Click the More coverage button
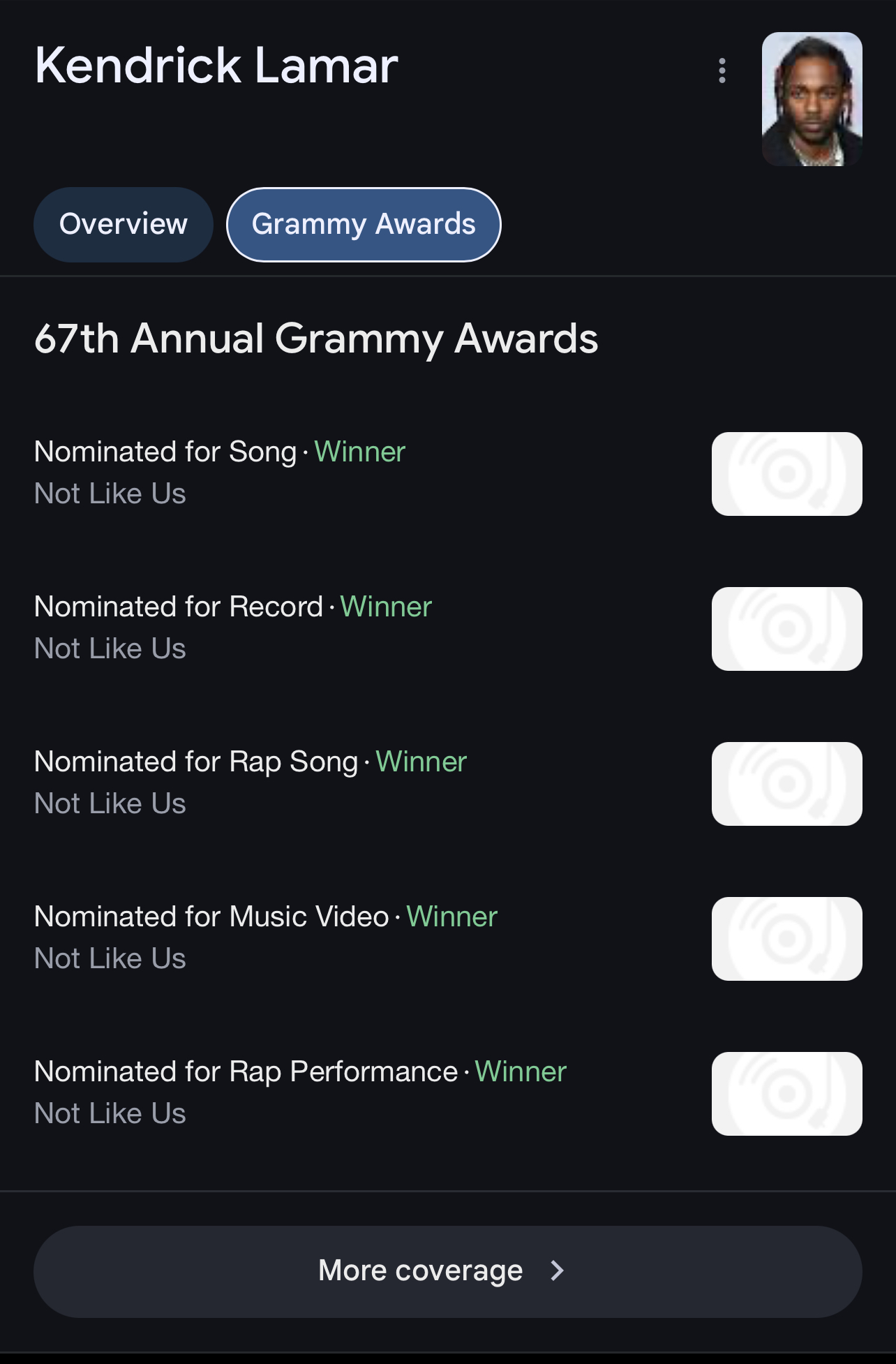Screen dimensions: 896x1364 [x=448, y=1272]
